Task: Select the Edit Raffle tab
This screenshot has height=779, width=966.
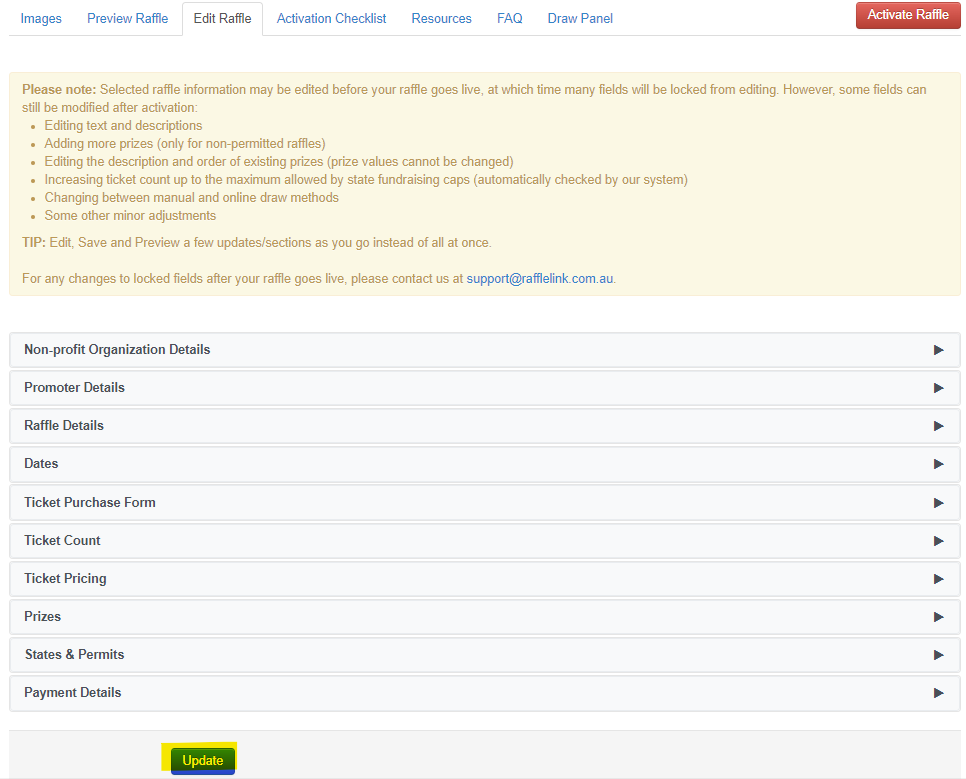Action: (223, 19)
